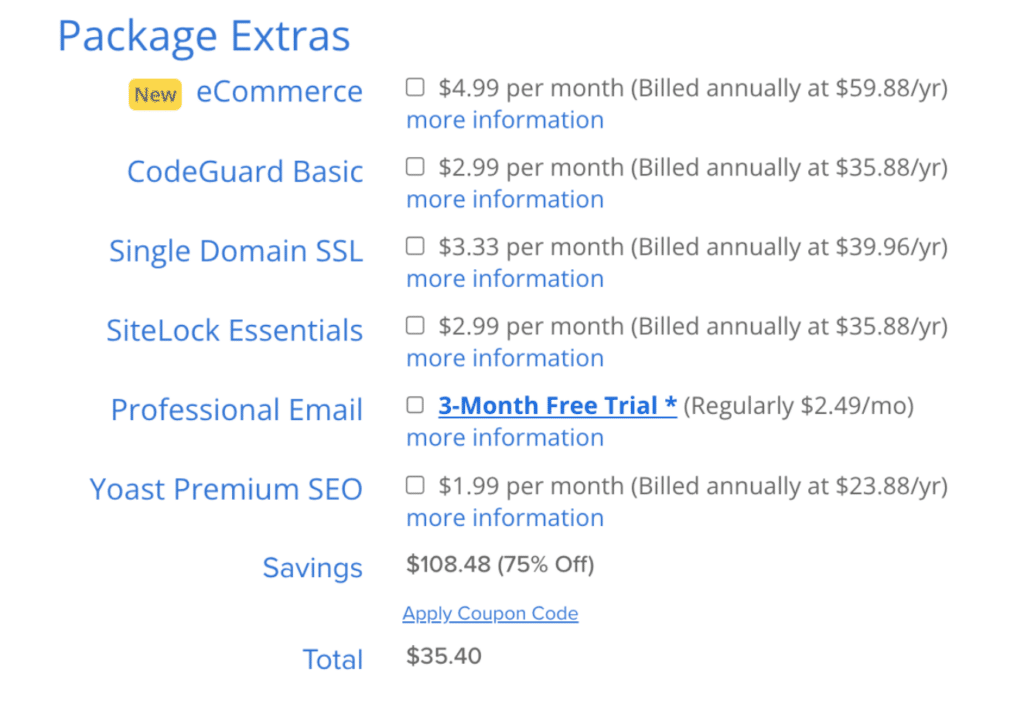1024x714 pixels.
Task: Click the Yoast Premium SEO label
Action: pos(226,489)
